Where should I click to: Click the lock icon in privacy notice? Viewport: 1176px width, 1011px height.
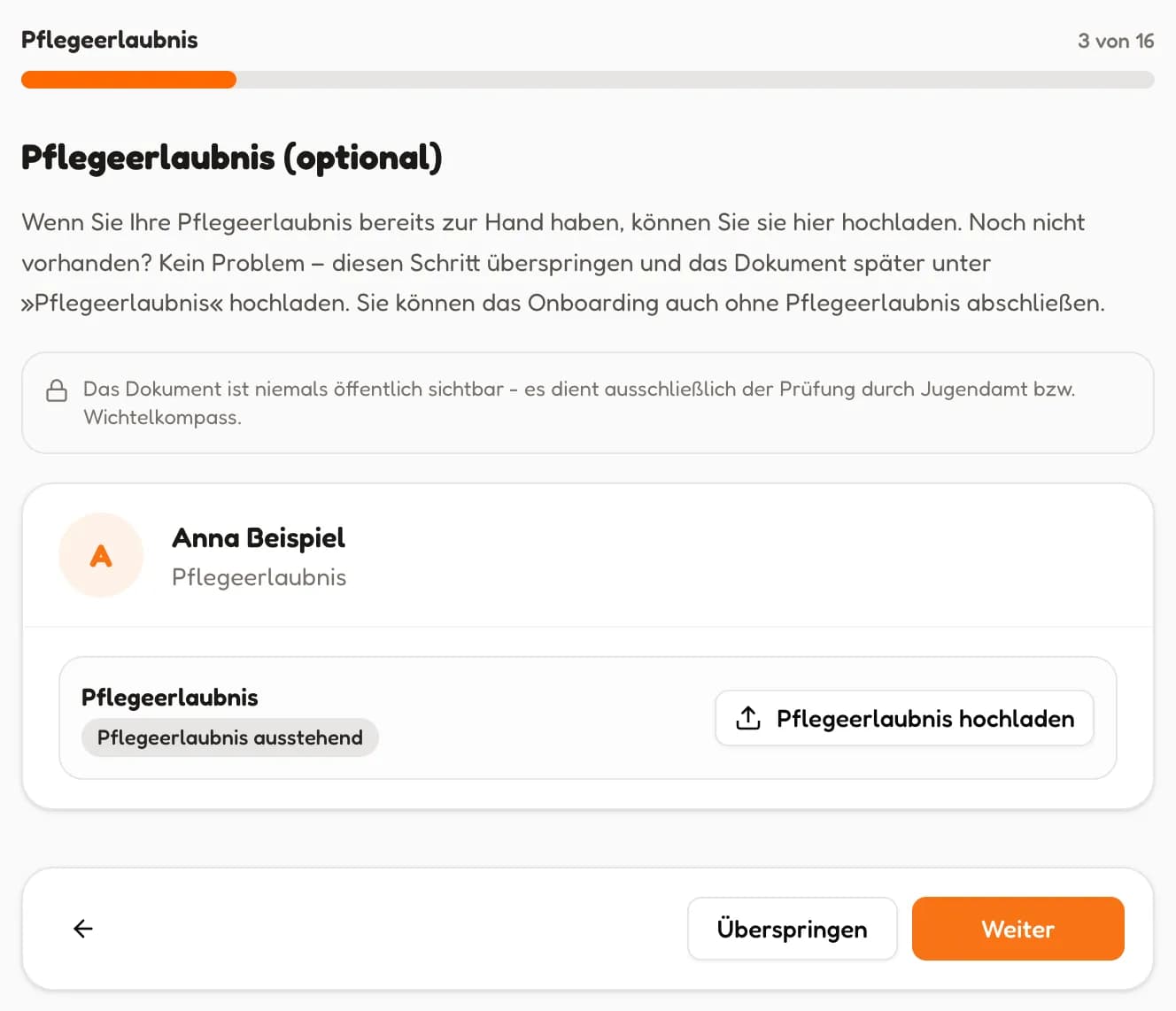click(57, 390)
